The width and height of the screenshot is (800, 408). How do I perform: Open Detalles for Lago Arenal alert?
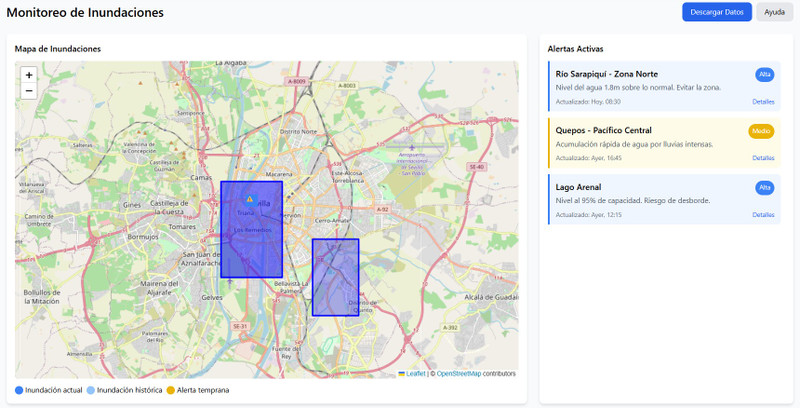coord(763,214)
